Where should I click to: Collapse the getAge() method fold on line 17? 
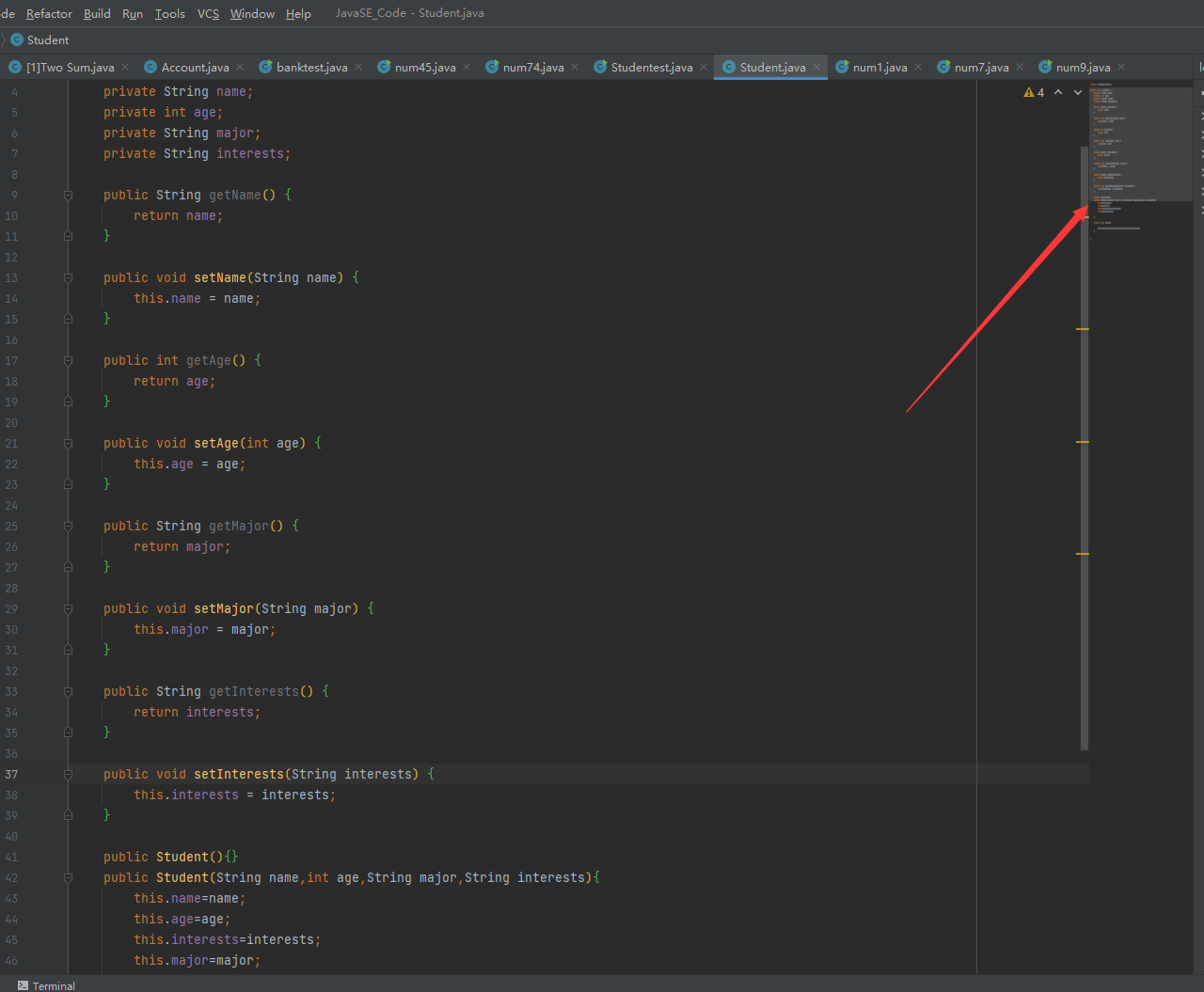(68, 361)
